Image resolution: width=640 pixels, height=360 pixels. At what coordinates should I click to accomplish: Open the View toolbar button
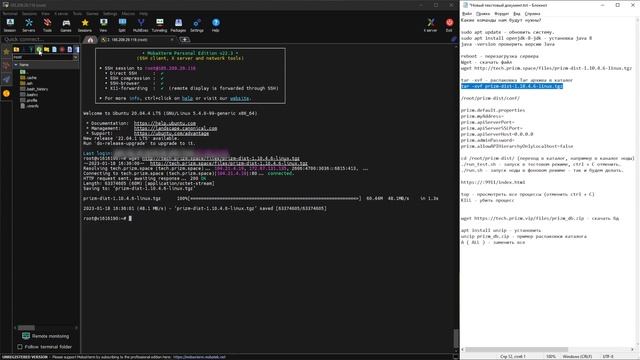click(x=103, y=25)
